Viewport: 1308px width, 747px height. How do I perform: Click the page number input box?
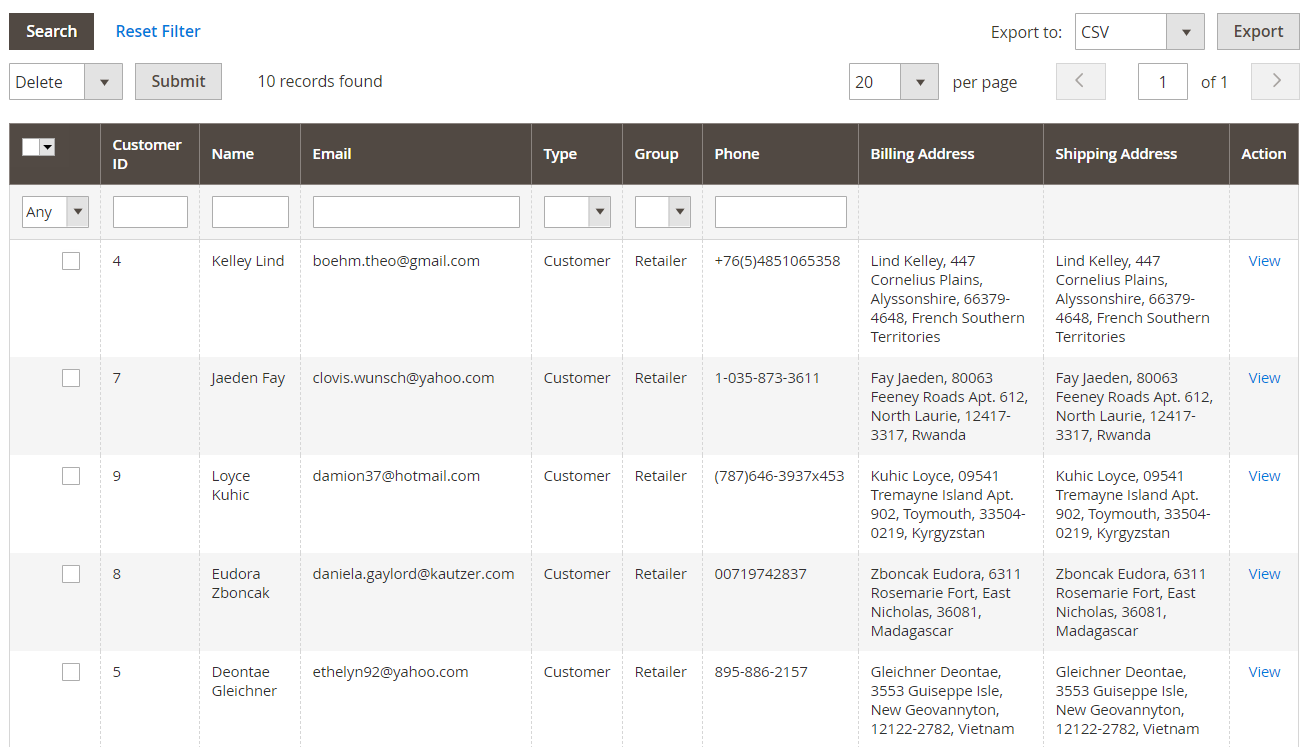tap(1162, 82)
